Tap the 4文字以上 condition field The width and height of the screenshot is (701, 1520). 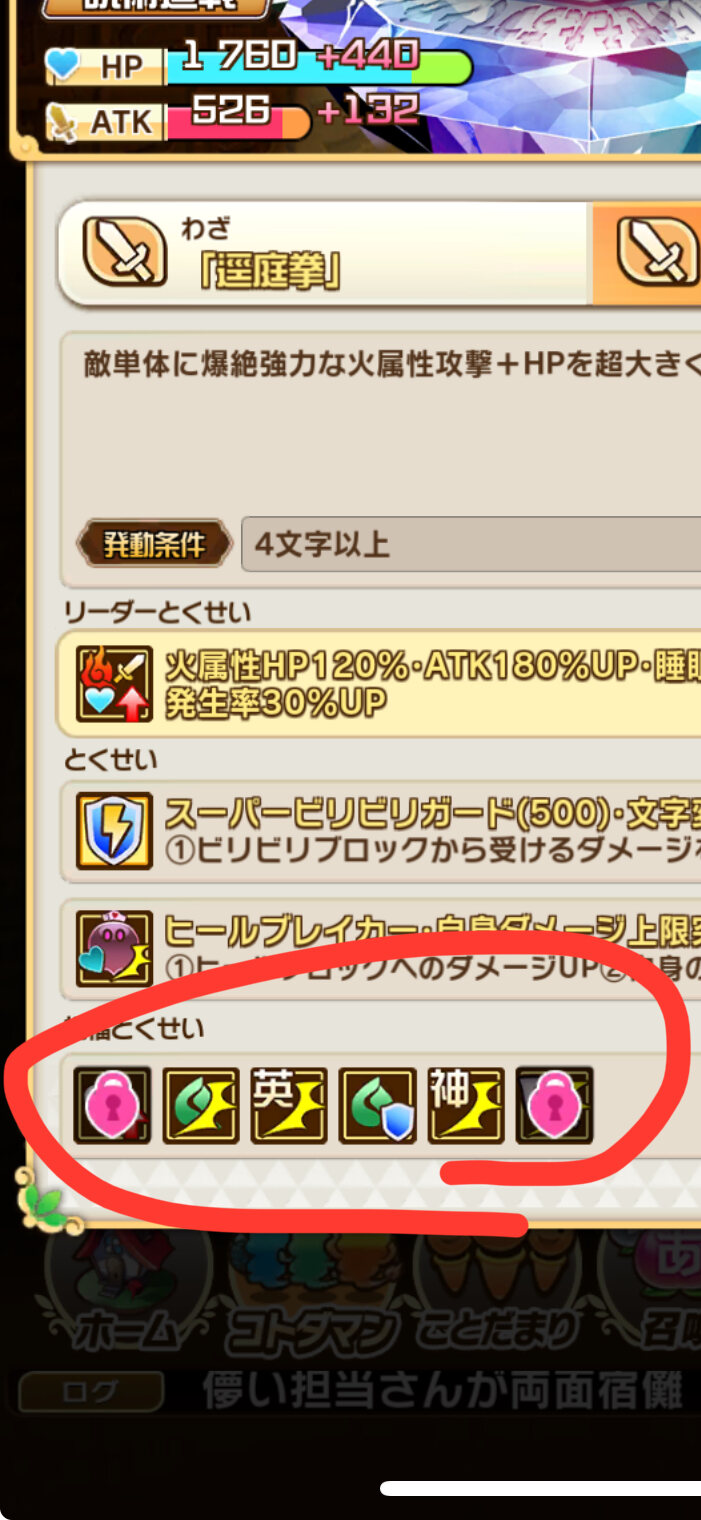click(x=470, y=545)
